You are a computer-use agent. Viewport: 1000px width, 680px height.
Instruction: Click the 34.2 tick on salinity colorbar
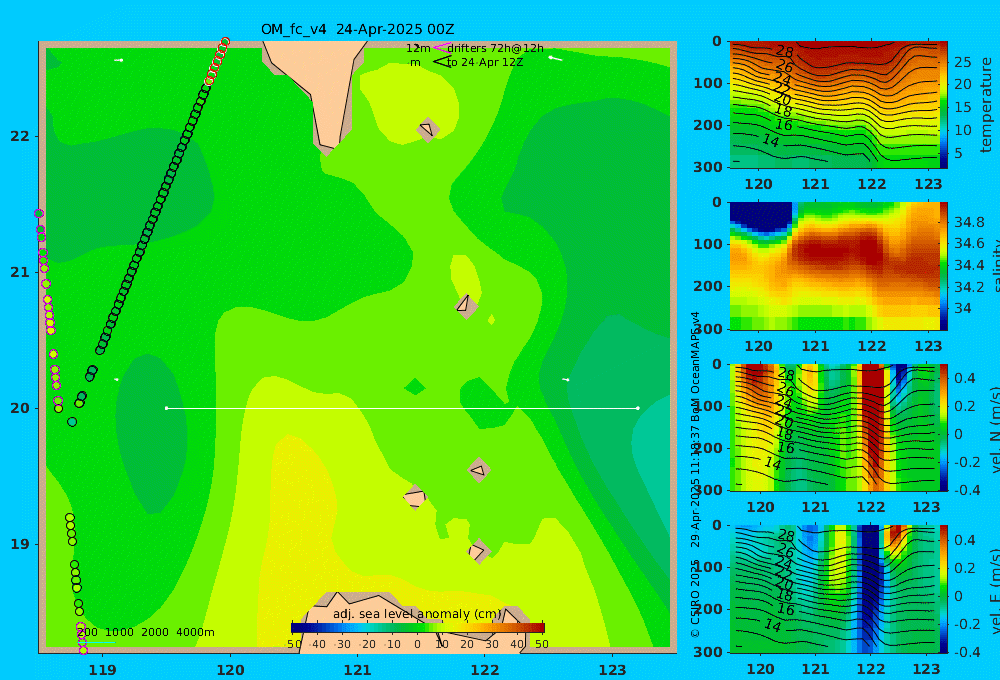pyautogui.click(x=969, y=287)
